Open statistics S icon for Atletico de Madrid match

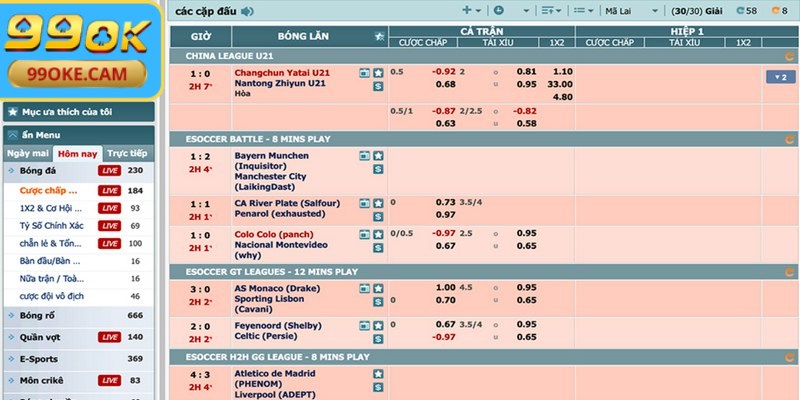(378, 387)
